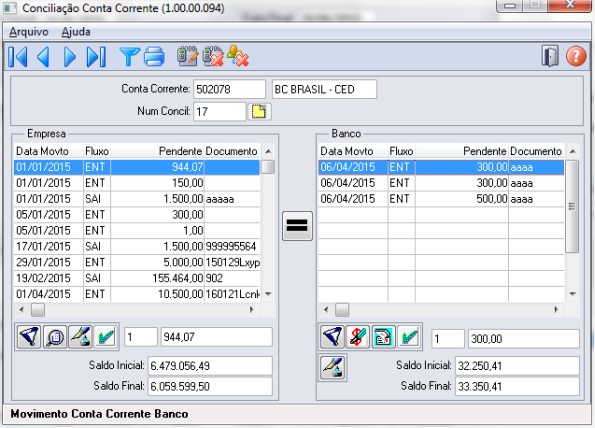
Task: Click the Banco Saldo Inicial field 32.250,41
Action: 517,366
